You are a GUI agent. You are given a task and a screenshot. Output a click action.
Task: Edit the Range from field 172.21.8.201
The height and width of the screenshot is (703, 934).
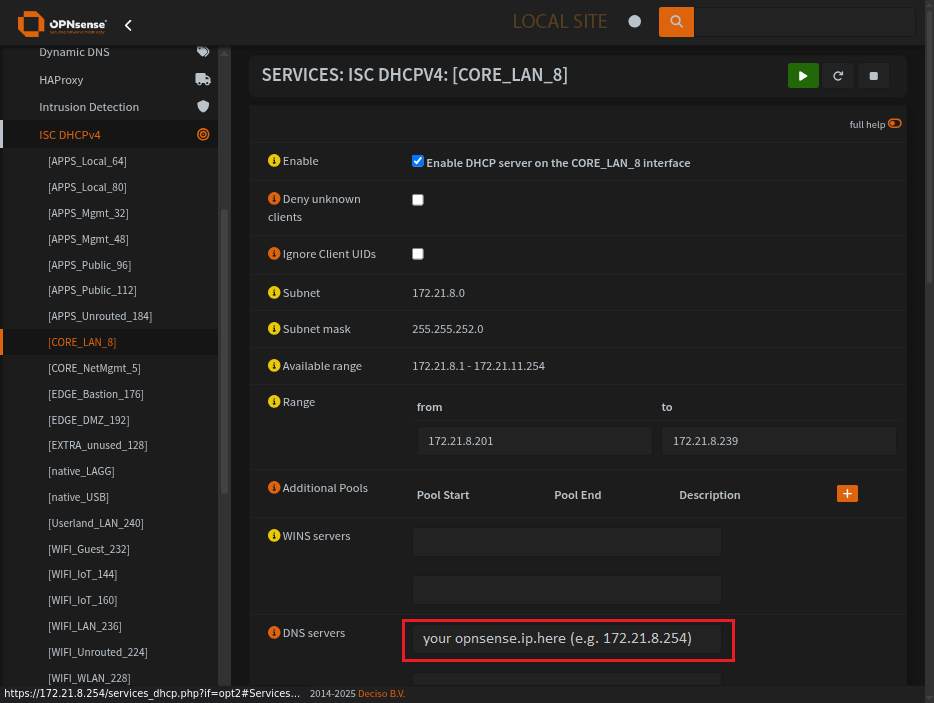pyautogui.click(x=534, y=441)
